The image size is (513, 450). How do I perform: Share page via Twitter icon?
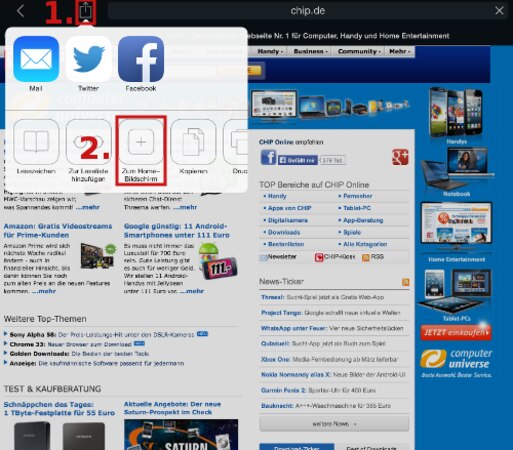88,59
